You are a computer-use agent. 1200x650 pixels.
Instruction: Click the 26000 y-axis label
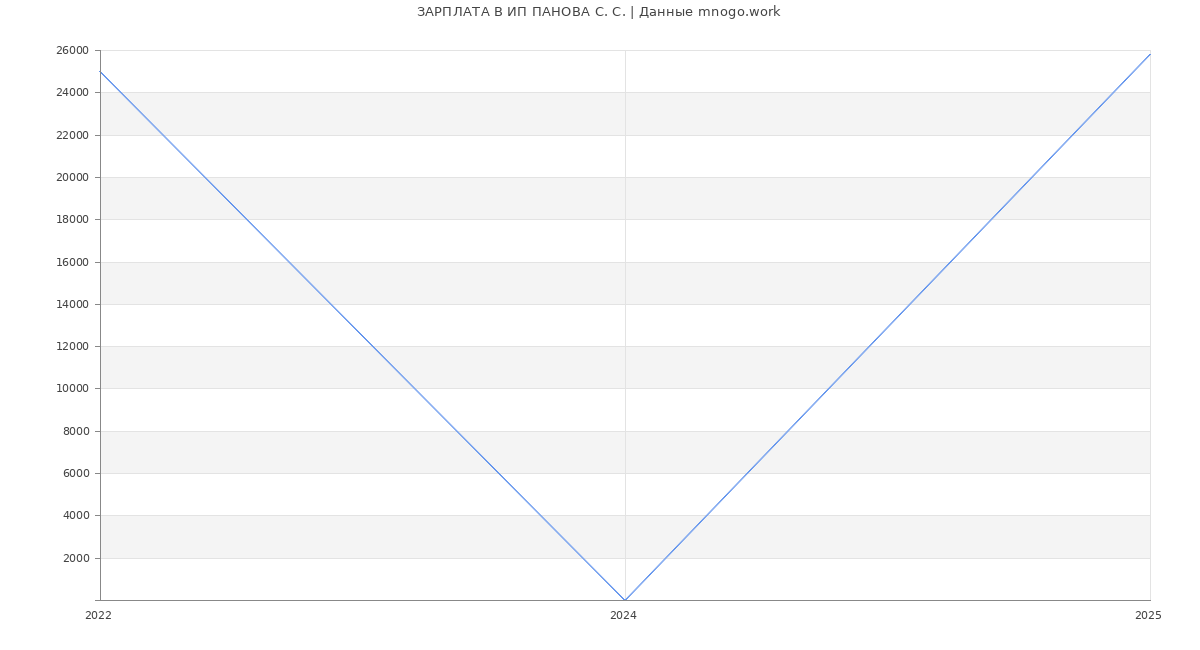pos(72,50)
